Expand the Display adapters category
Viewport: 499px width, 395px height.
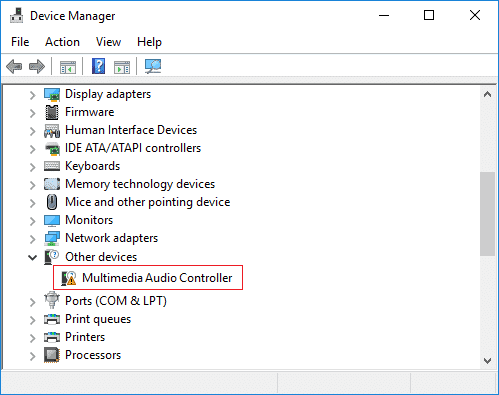32,95
